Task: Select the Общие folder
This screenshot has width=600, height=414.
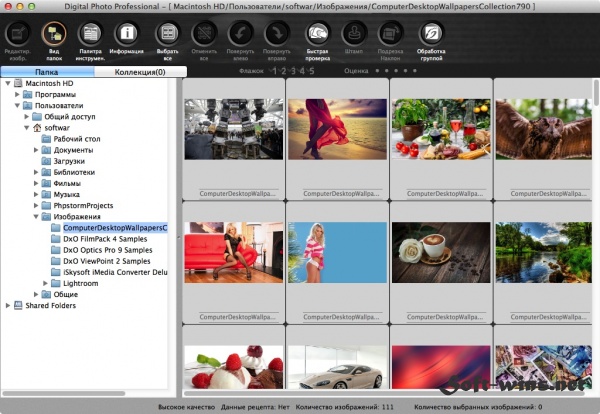Action: pos(65,294)
